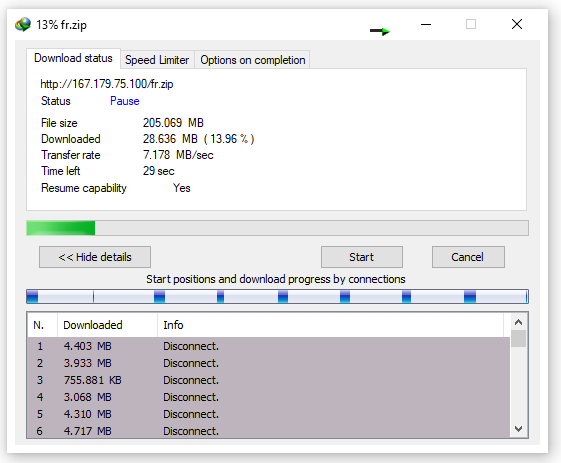Click the Resume capability Yes value
Viewport: 561px width, 463px height.
coord(182,188)
